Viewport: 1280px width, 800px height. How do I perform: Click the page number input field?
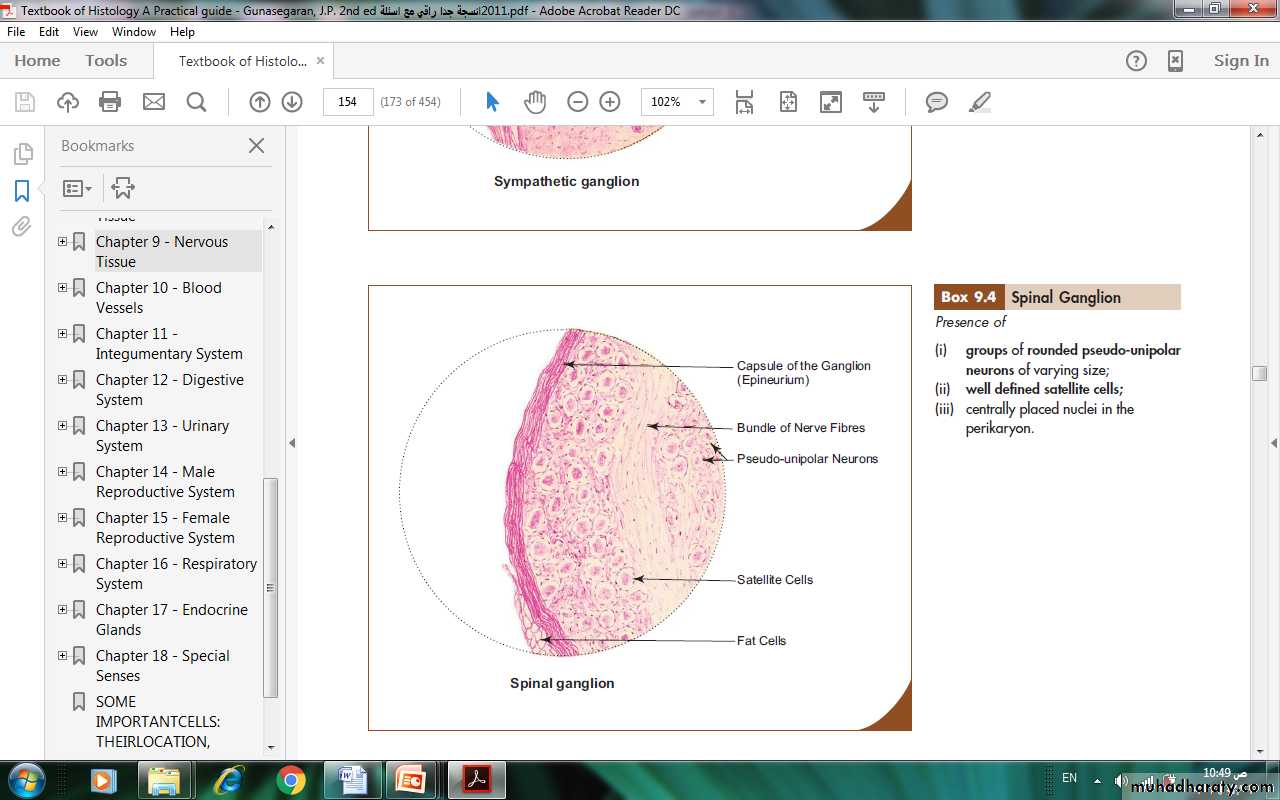coord(348,102)
